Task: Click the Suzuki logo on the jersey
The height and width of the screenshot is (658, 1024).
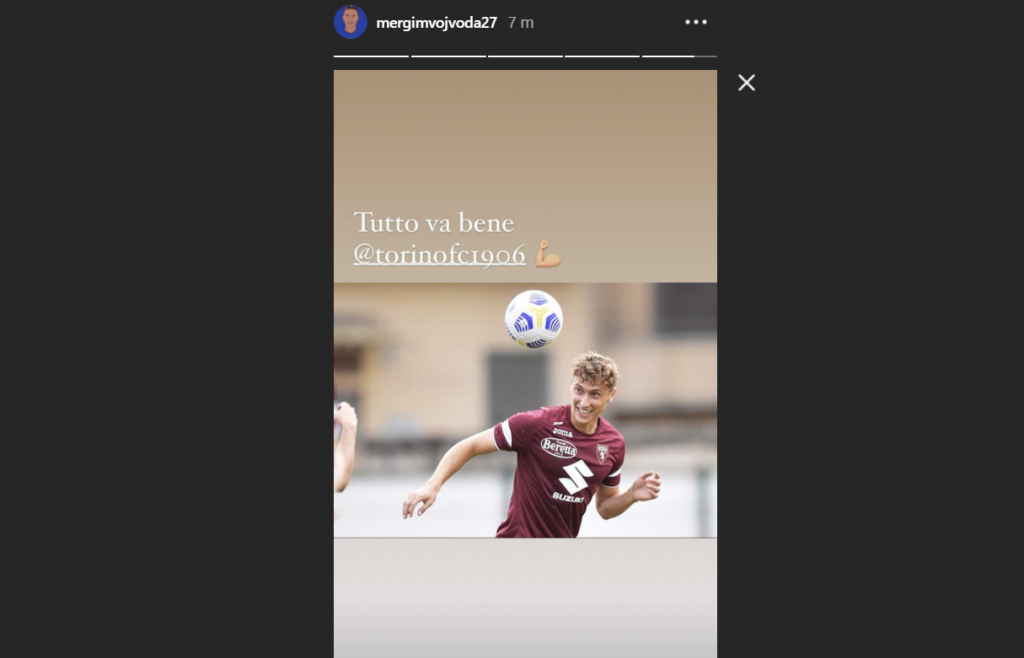Action: pos(574,482)
